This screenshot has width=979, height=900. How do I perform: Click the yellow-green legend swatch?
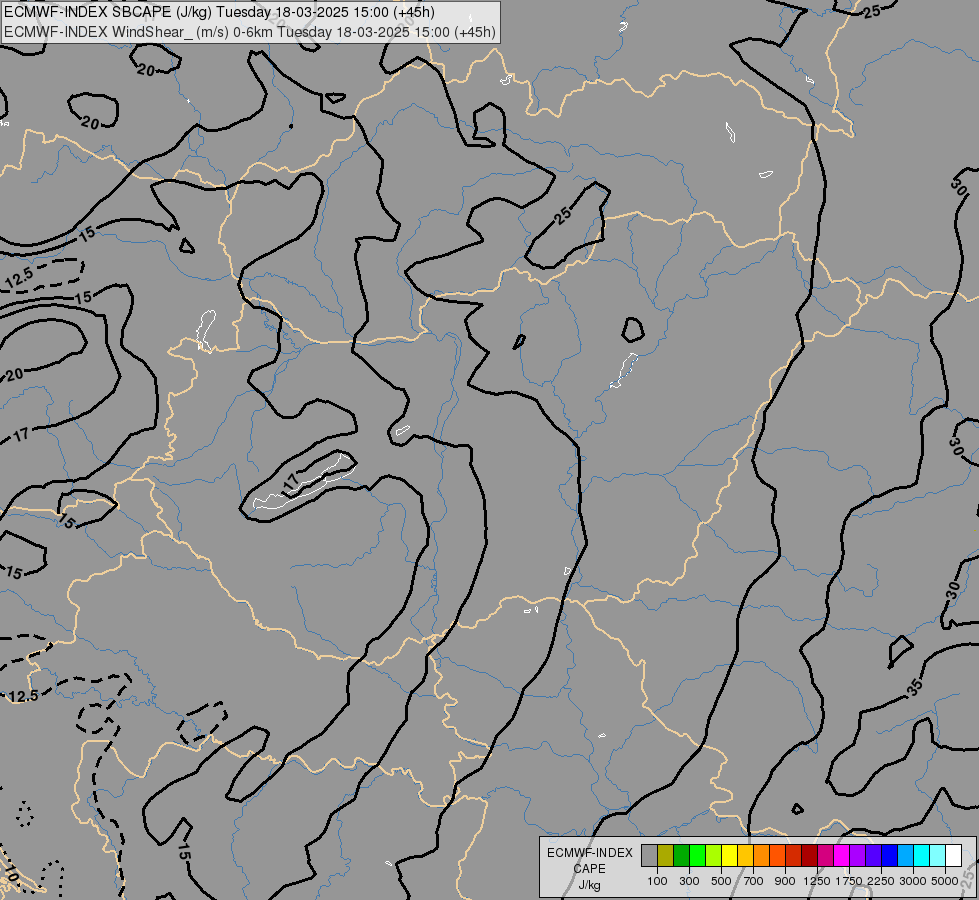[x=714, y=855]
